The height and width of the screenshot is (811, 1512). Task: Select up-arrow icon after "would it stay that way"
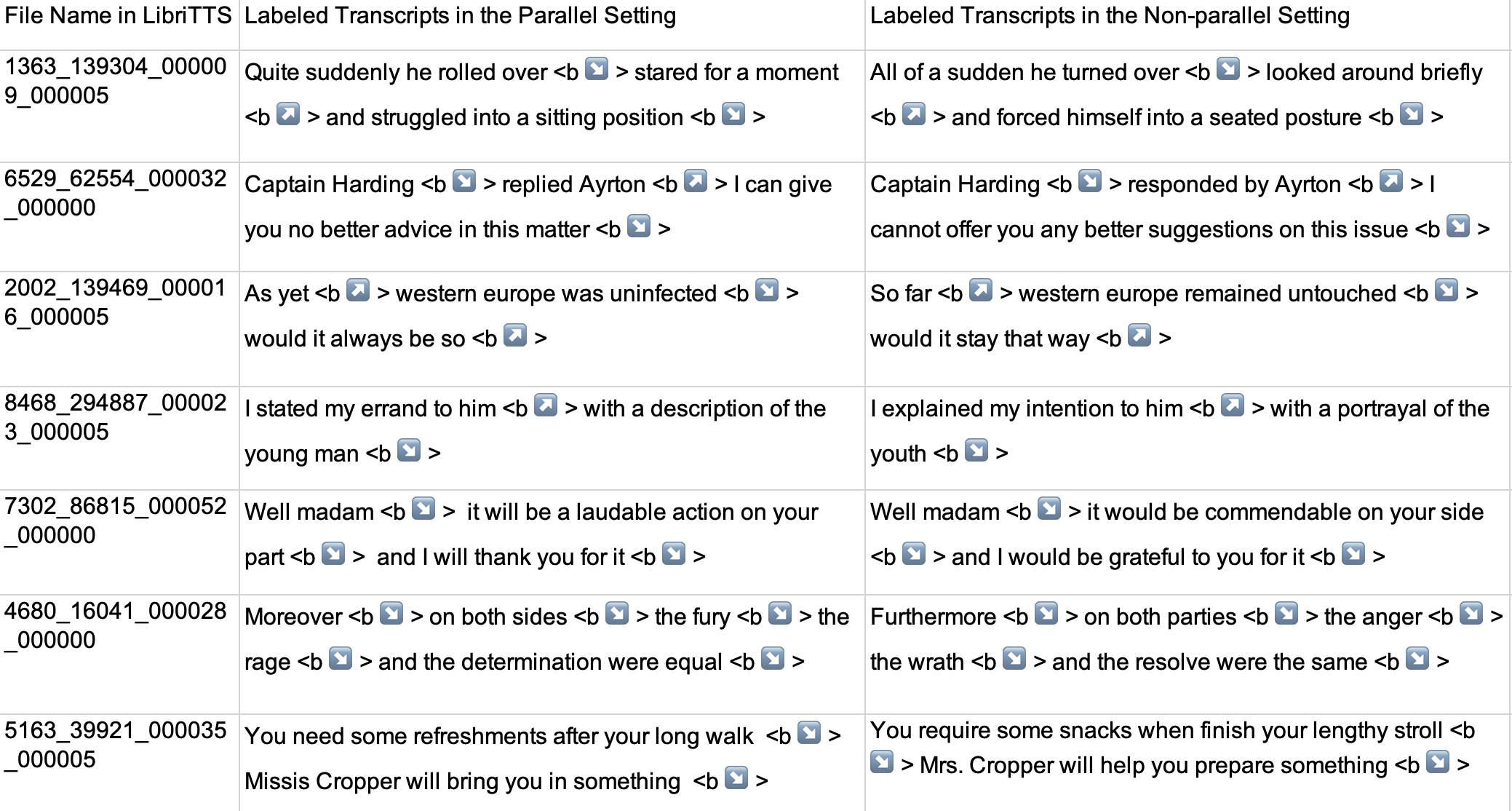(1139, 336)
